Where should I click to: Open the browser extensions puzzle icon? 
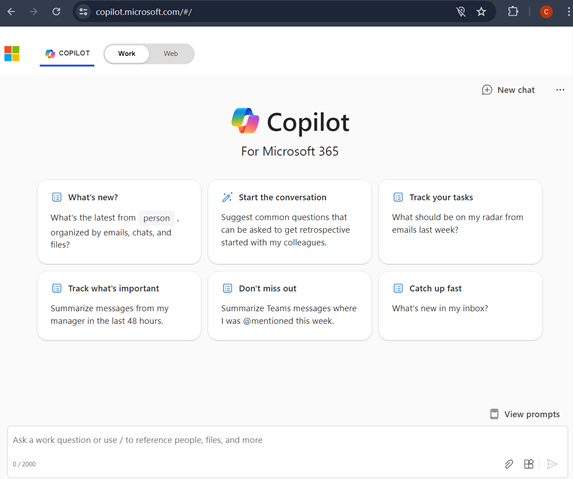pyautogui.click(x=513, y=12)
